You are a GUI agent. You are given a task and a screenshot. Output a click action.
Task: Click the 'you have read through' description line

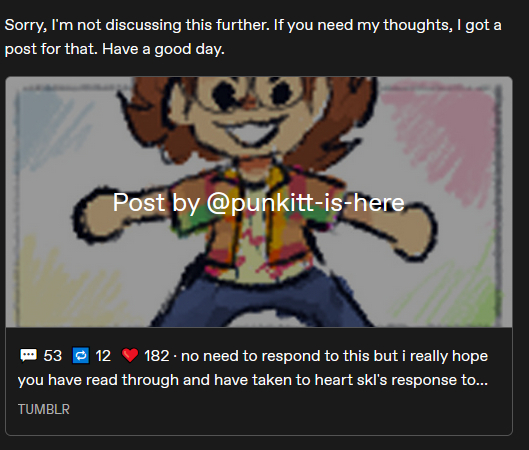[x=253, y=380]
